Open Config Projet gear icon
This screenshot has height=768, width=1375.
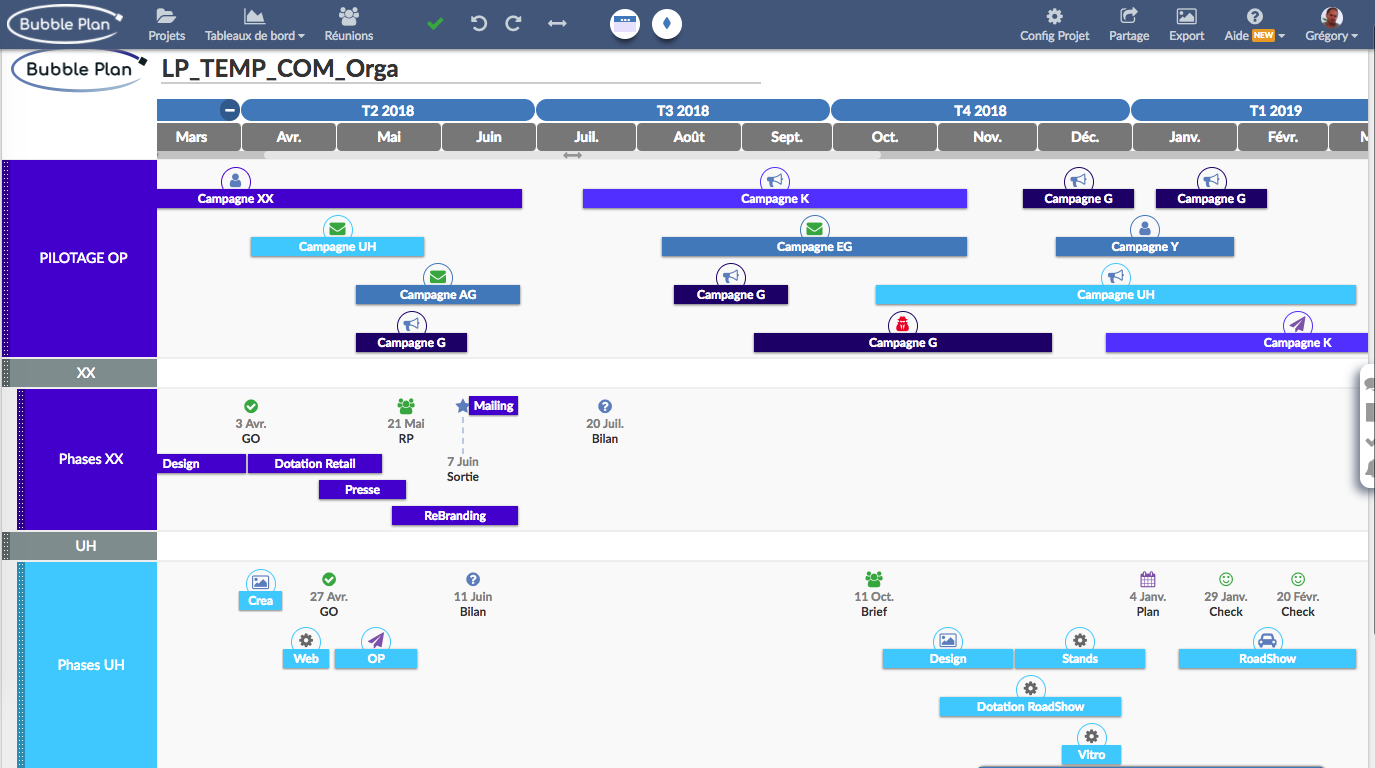(1054, 17)
